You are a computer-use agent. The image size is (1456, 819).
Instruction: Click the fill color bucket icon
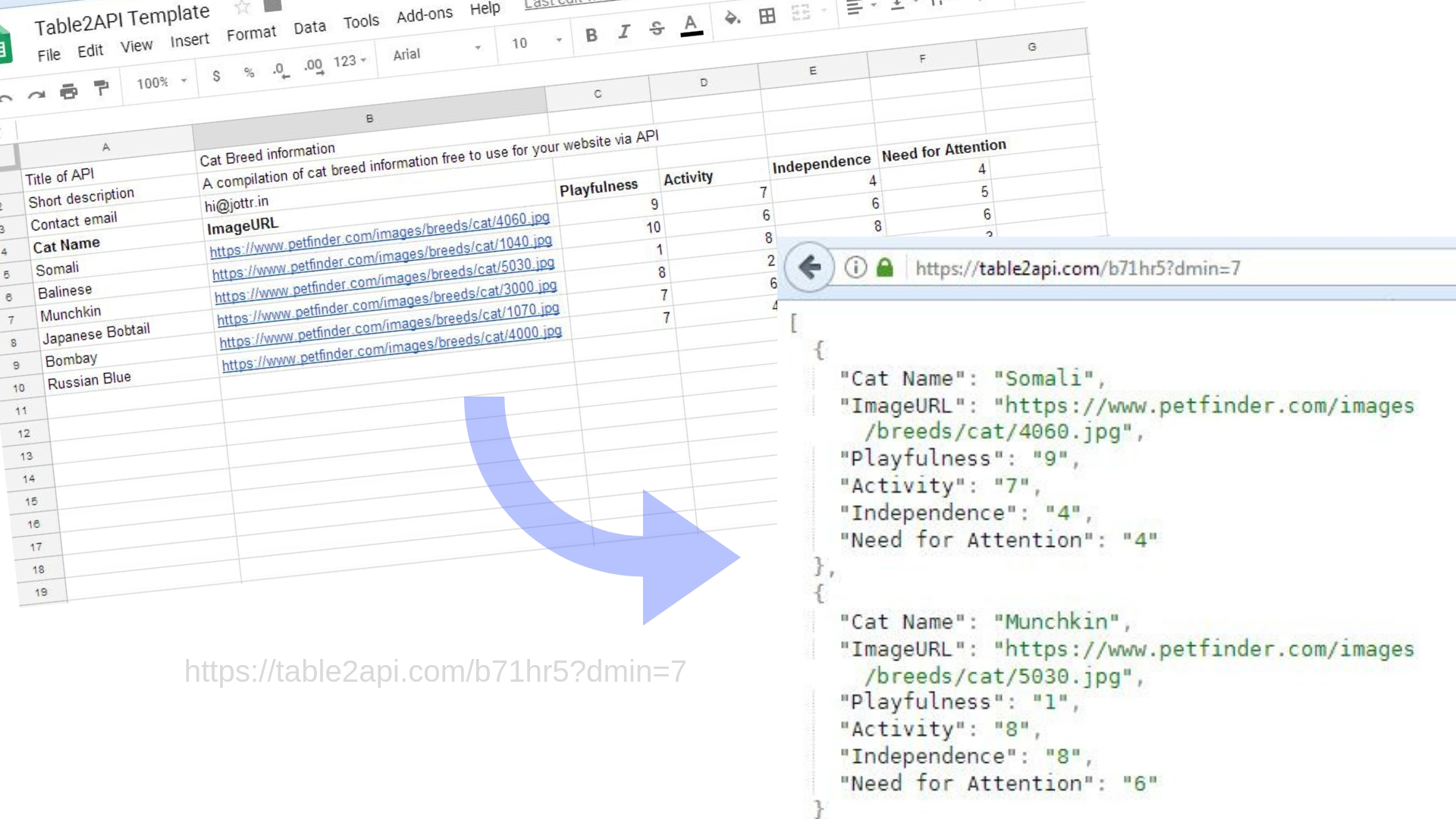[x=732, y=18]
